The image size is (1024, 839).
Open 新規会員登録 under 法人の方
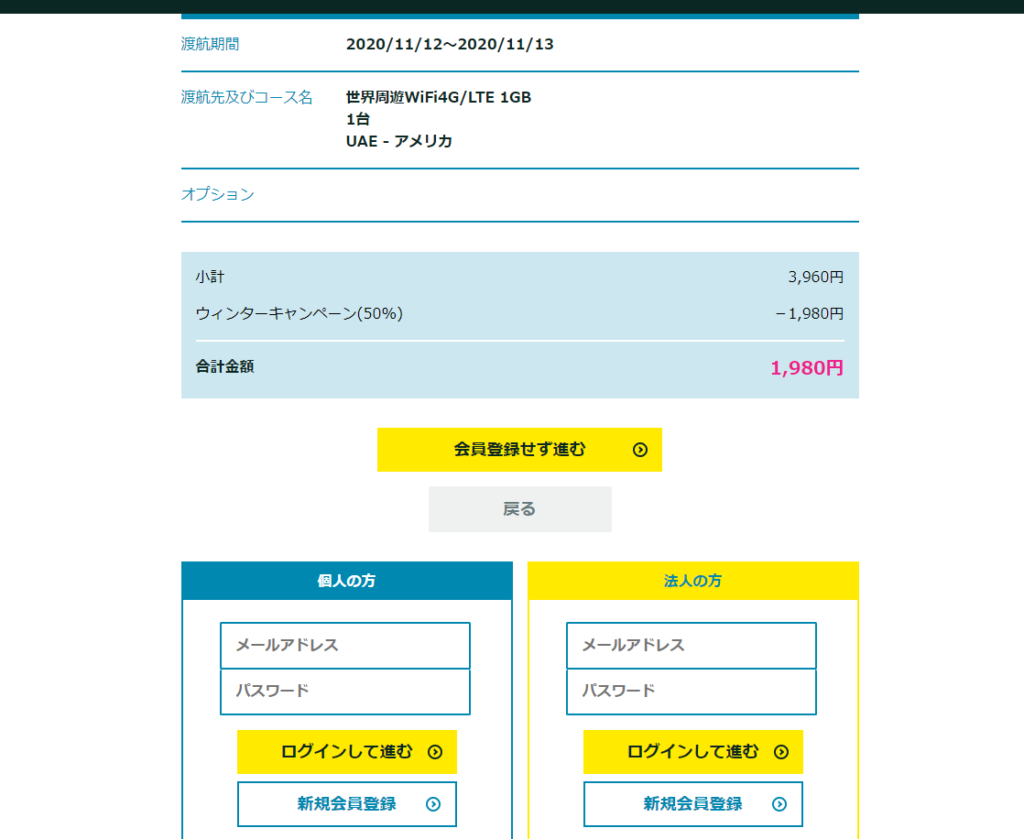tap(693, 804)
